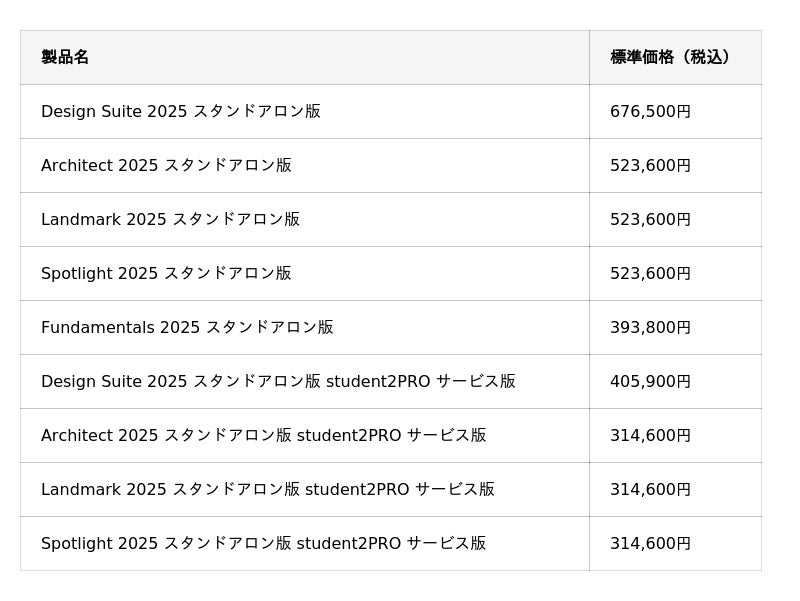Select Landmark 2025 スタンドアロン版 product name
The height and width of the screenshot is (601, 800).
[x=170, y=220]
